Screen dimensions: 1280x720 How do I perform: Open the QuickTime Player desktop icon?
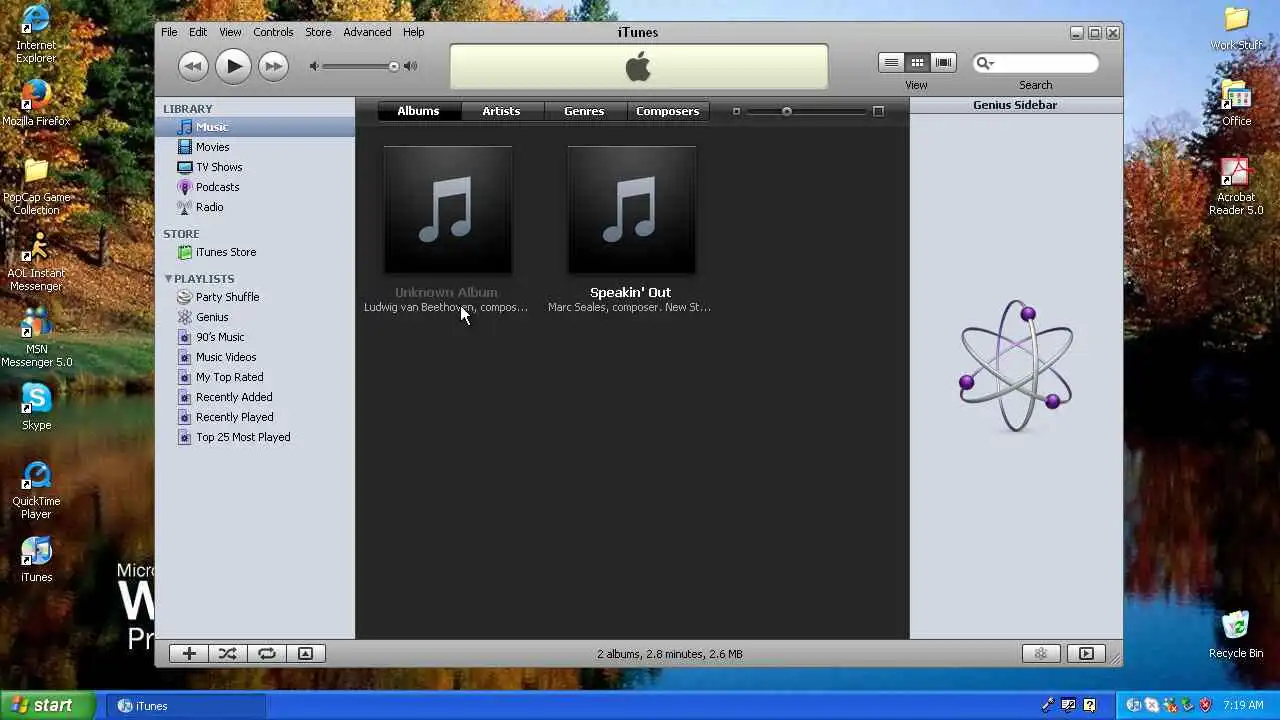click(x=36, y=490)
